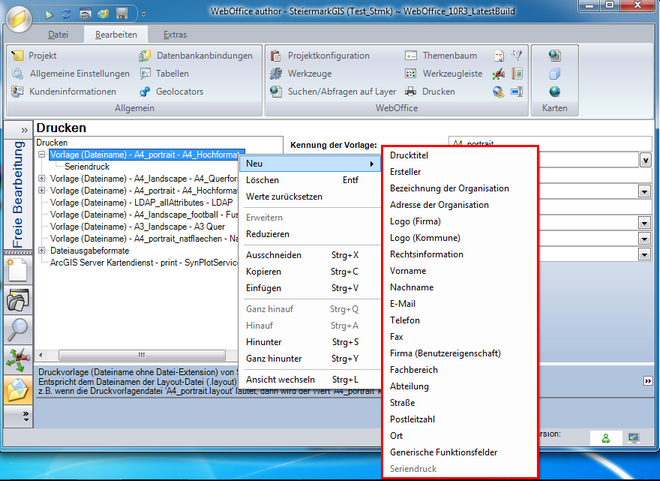The image size is (660, 481).
Task: Click the new document icon in left sidebar
Action: click(x=17, y=268)
